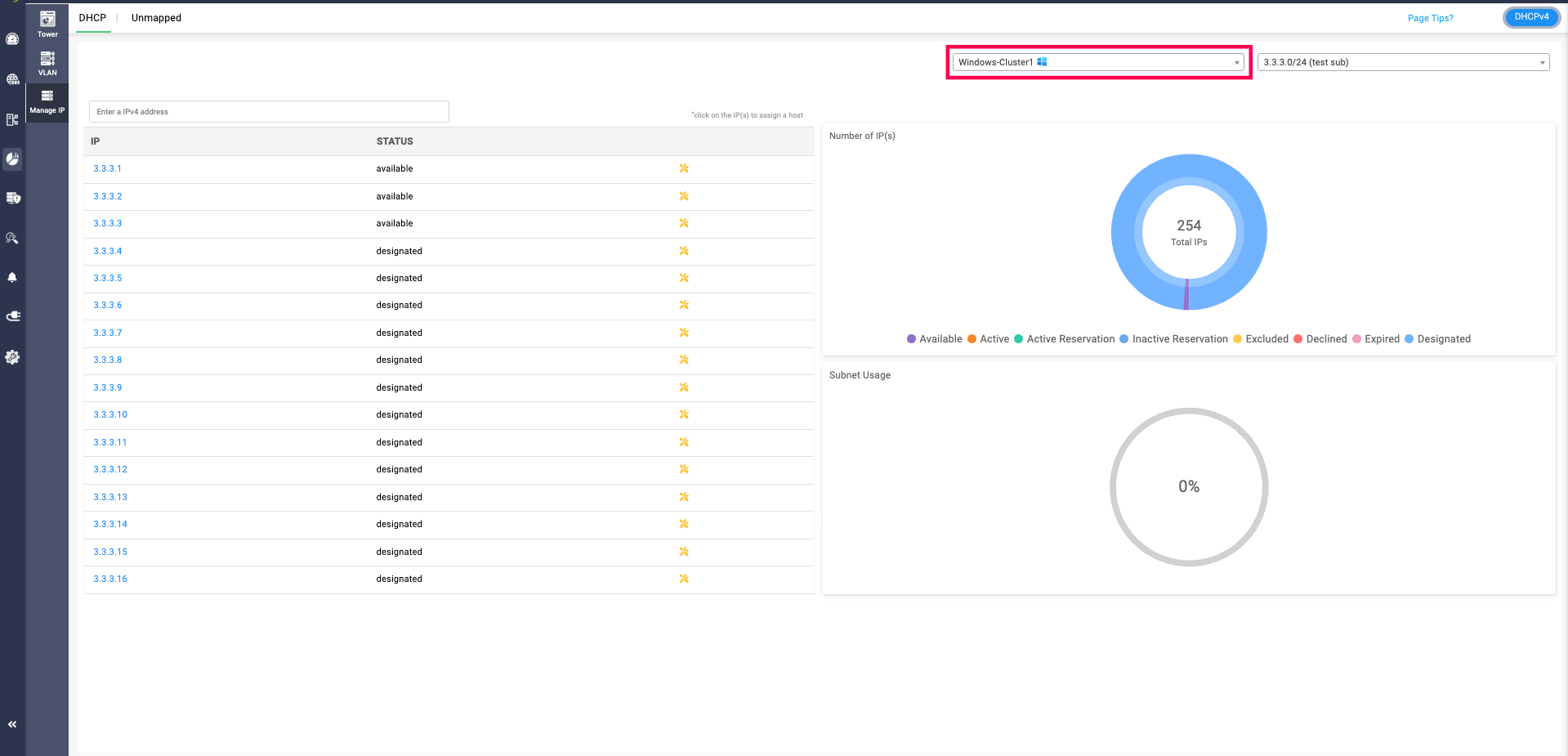Click the STATUS column header
Viewport: 1568px width, 756px height.
(395, 141)
